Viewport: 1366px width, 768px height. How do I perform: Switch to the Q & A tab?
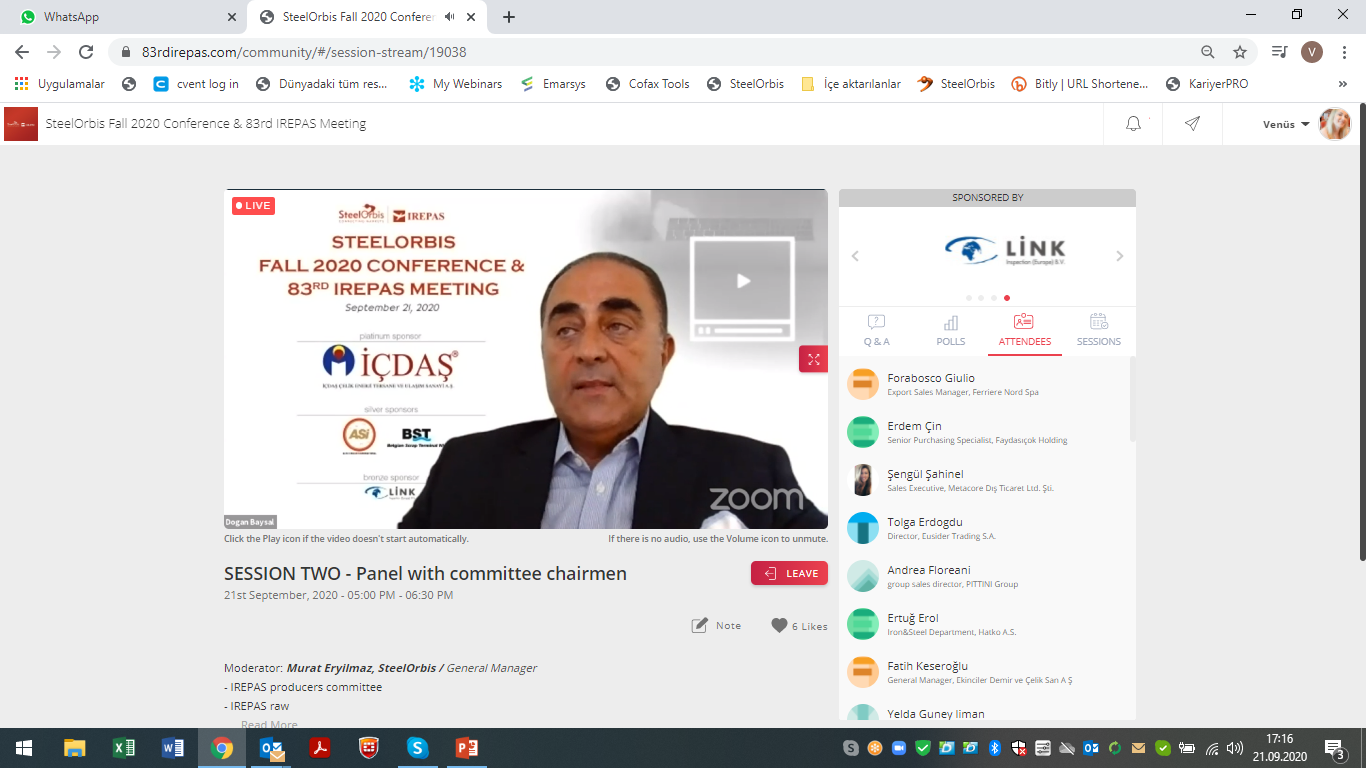[877, 331]
